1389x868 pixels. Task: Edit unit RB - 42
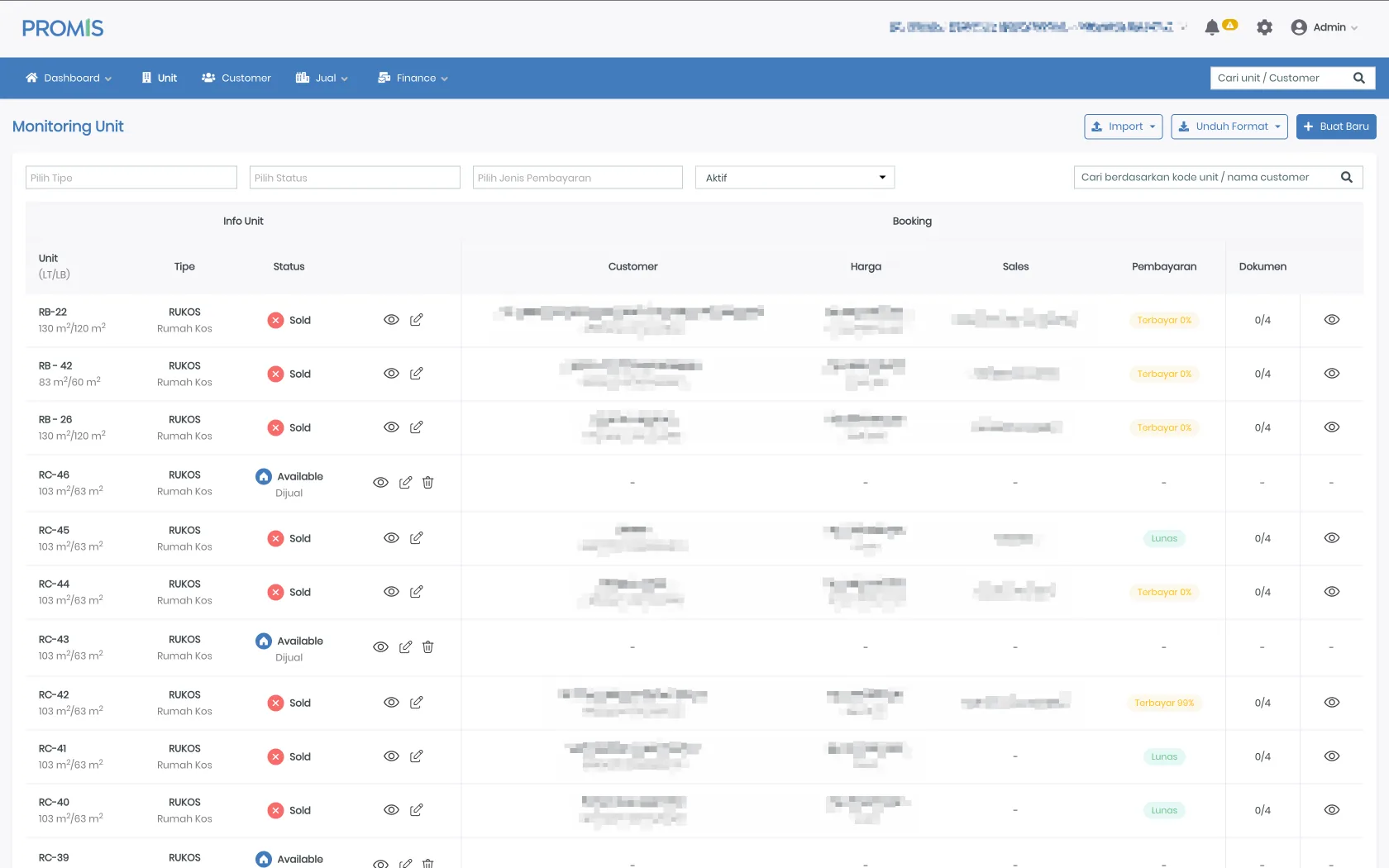(417, 374)
